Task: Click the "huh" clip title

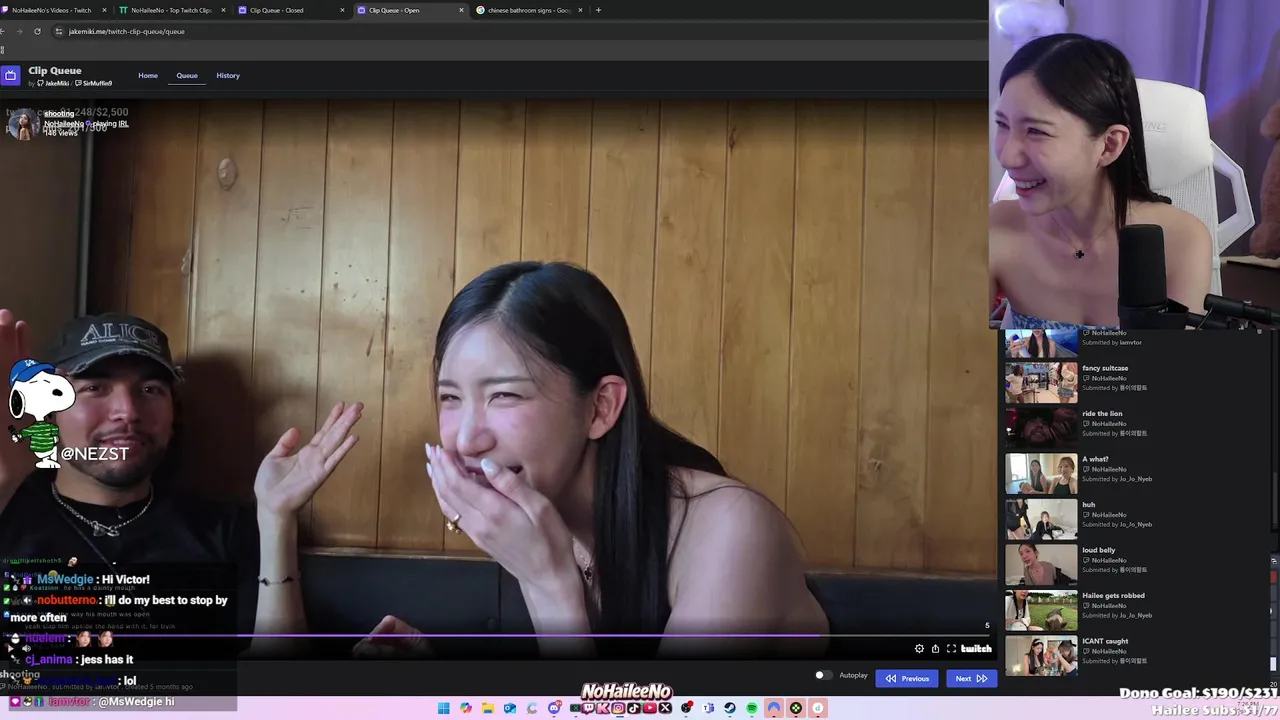Action: [x=1088, y=505]
